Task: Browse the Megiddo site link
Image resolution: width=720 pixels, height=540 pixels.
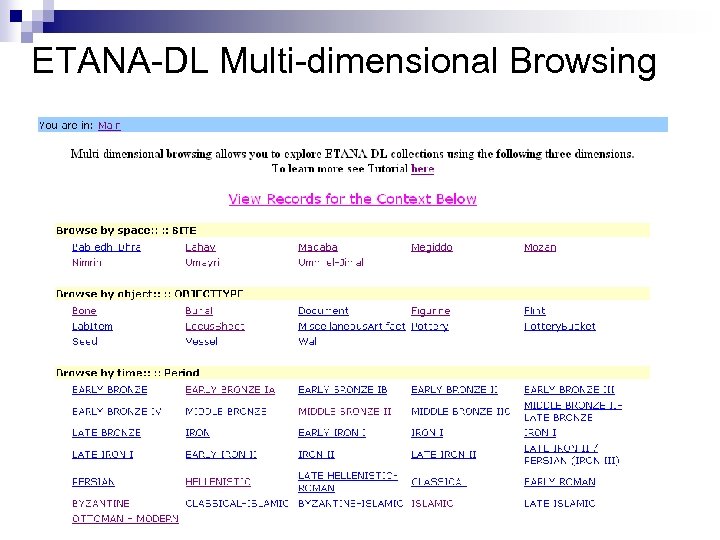Action: [432, 248]
